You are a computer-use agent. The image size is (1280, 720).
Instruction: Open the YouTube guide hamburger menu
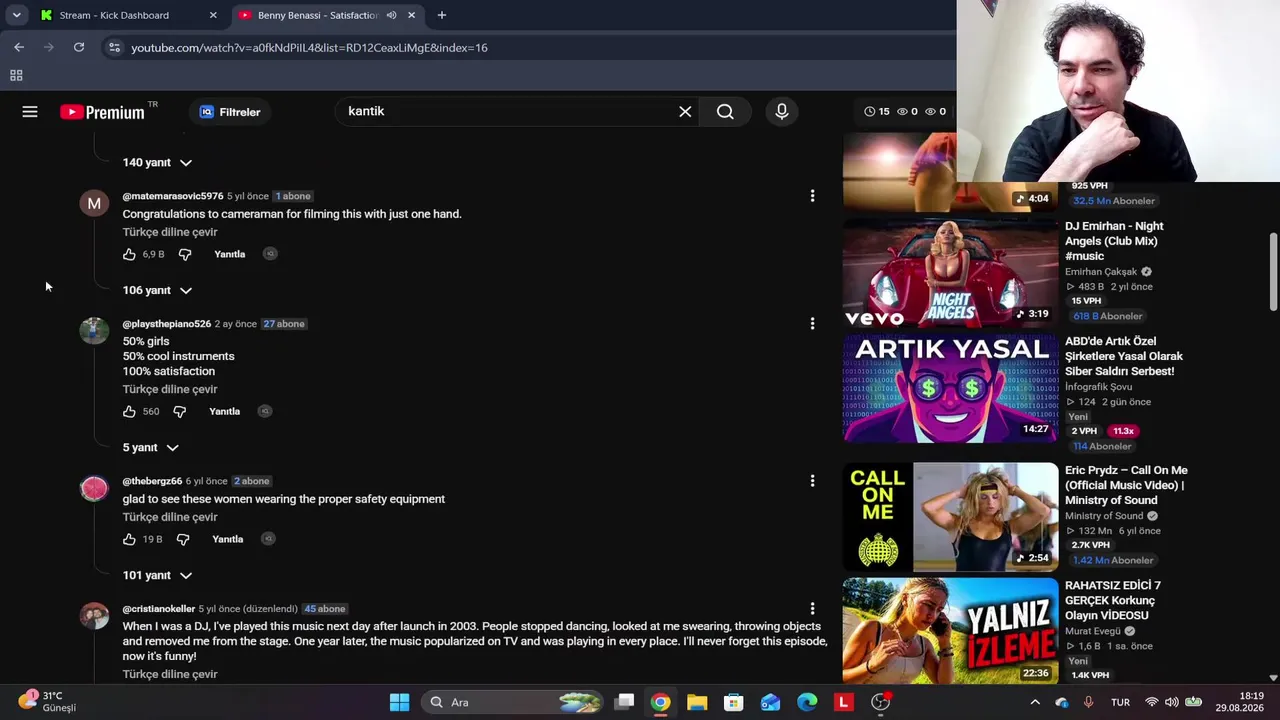(30, 112)
